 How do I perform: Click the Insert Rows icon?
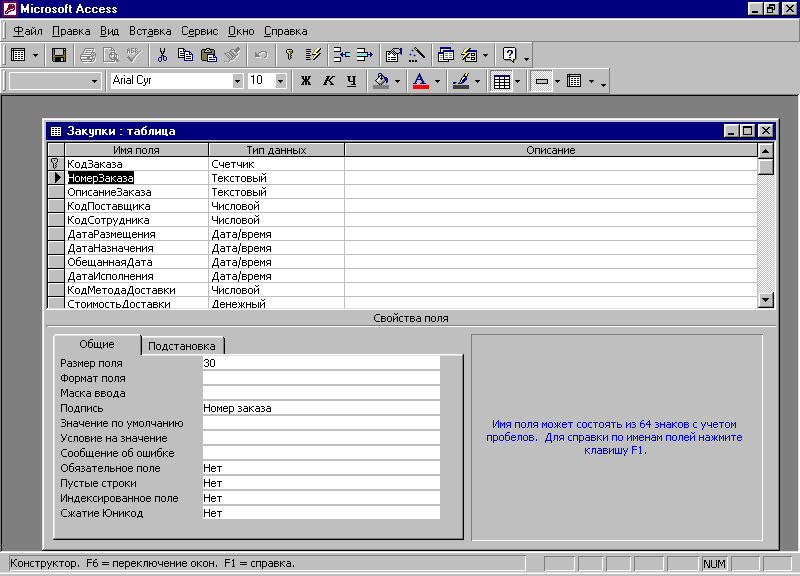pos(341,55)
